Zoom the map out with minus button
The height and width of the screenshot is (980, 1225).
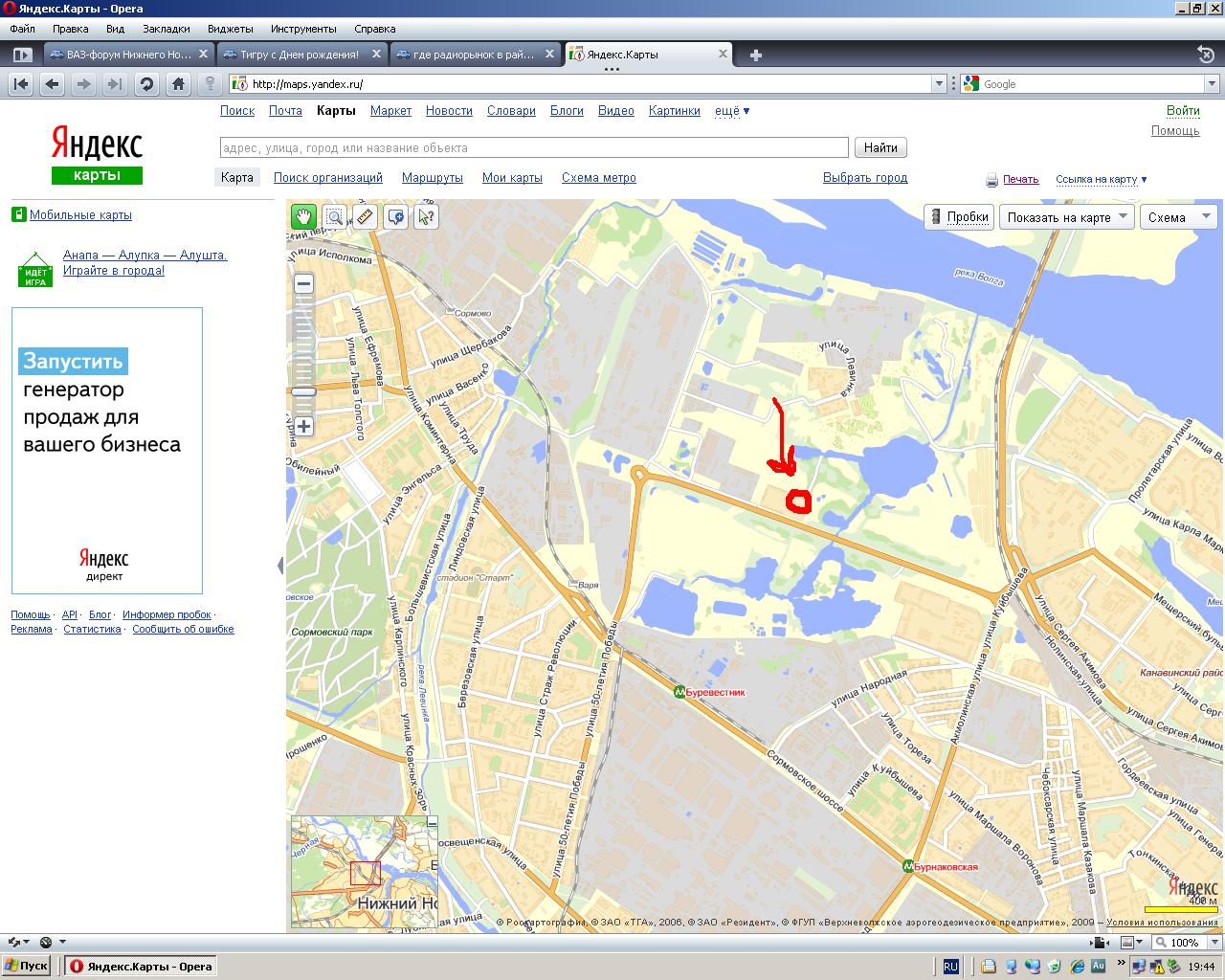(303, 283)
